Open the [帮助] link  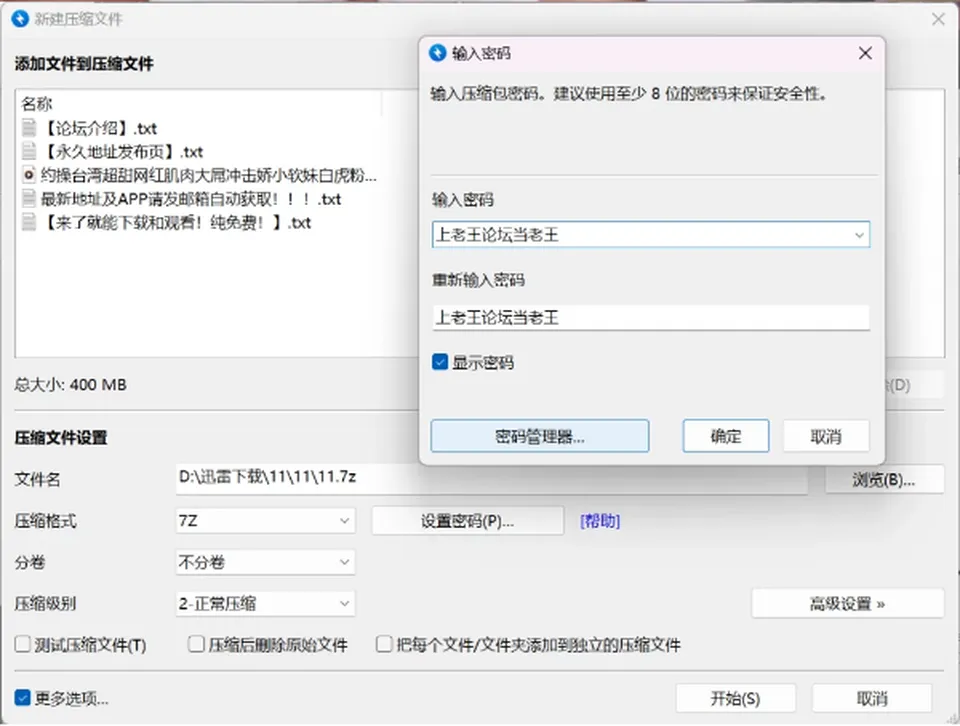coord(600,521)
